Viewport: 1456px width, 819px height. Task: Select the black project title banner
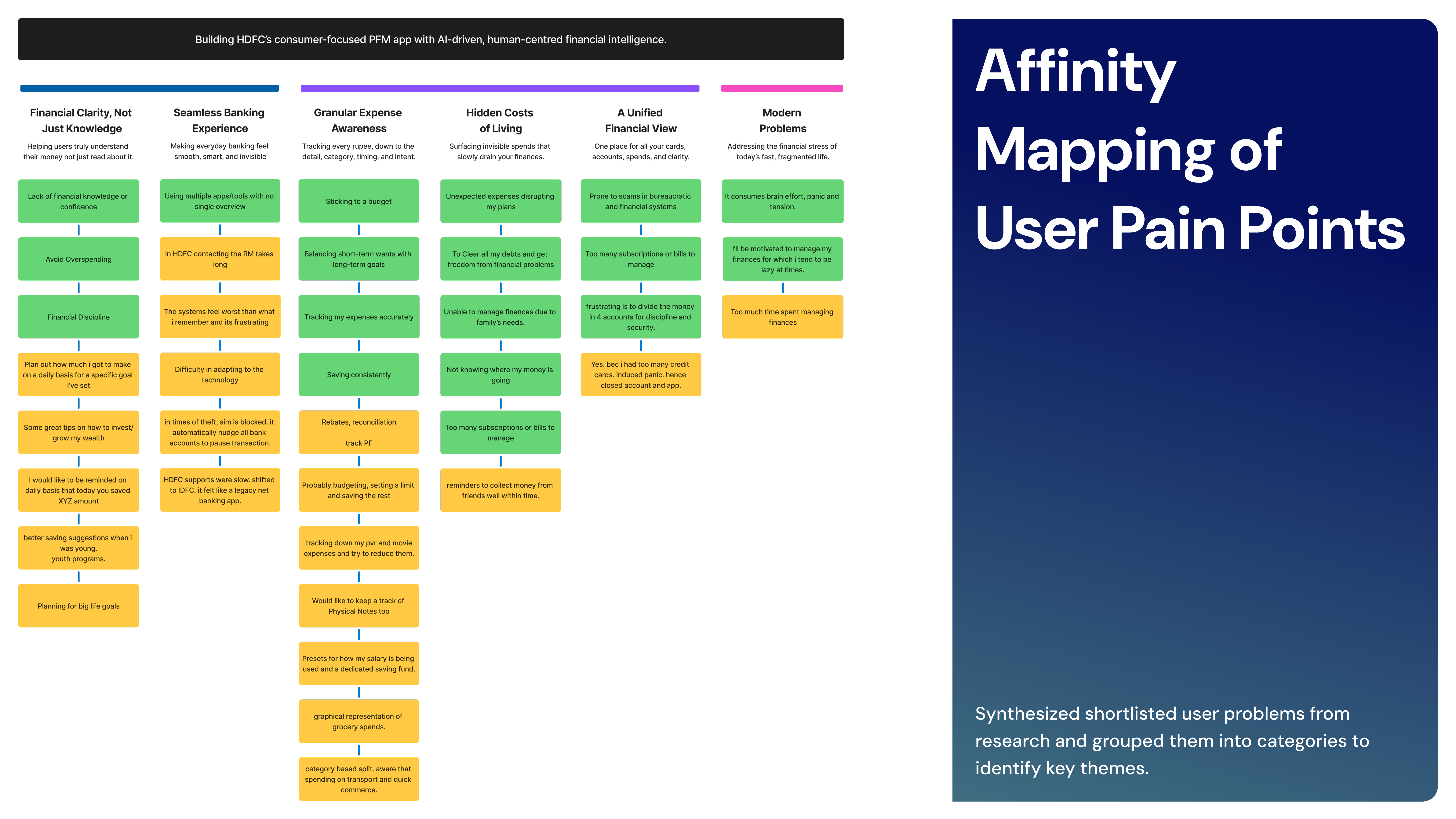[x=431, y=40]
